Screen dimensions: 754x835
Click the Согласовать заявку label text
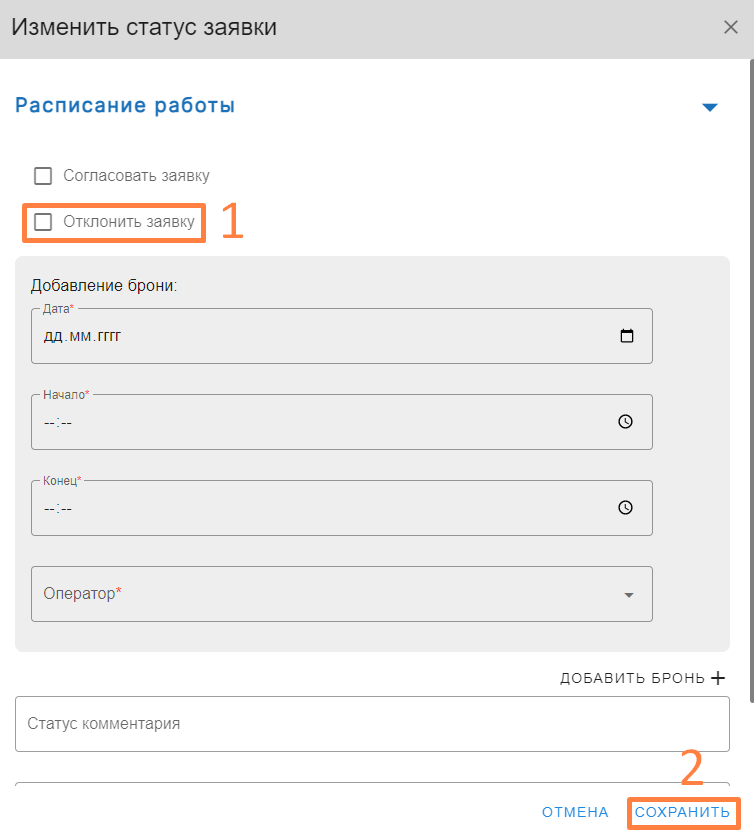pos(136,176)
